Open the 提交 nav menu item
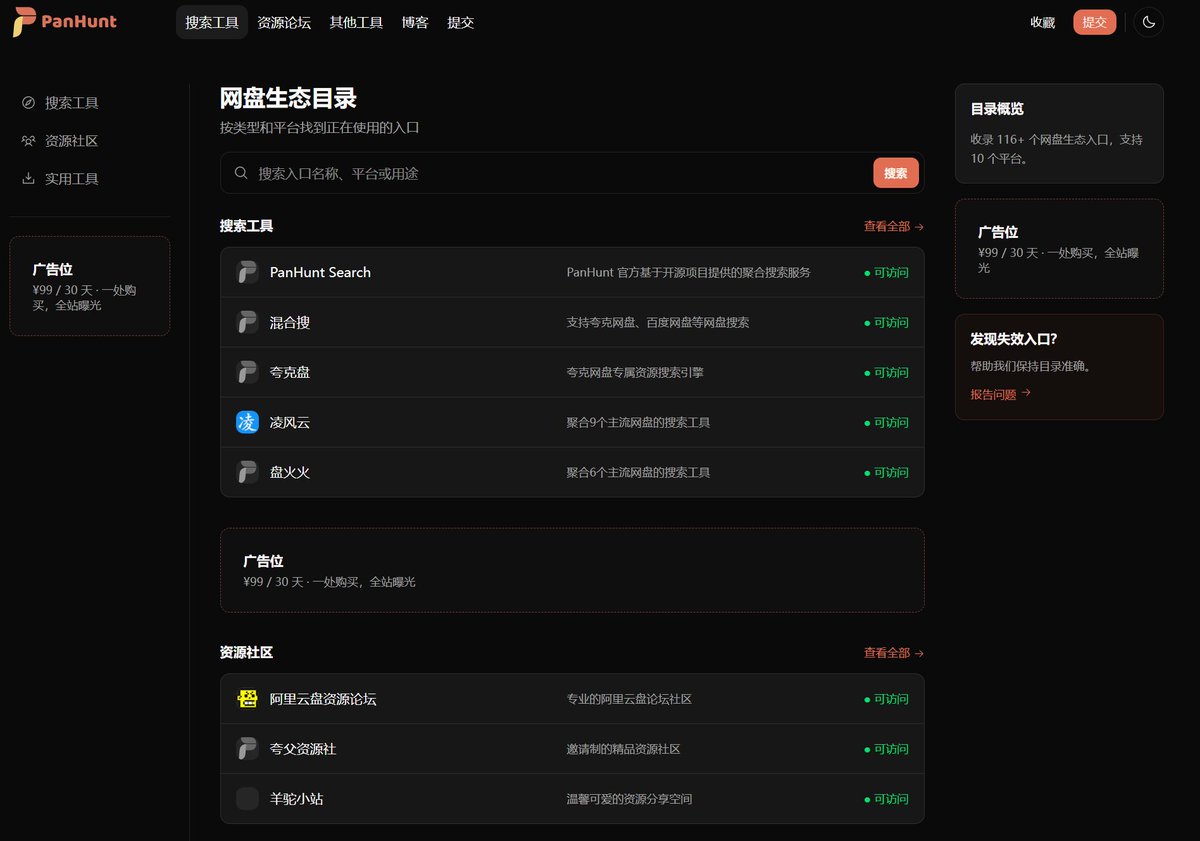 (461, 22)
